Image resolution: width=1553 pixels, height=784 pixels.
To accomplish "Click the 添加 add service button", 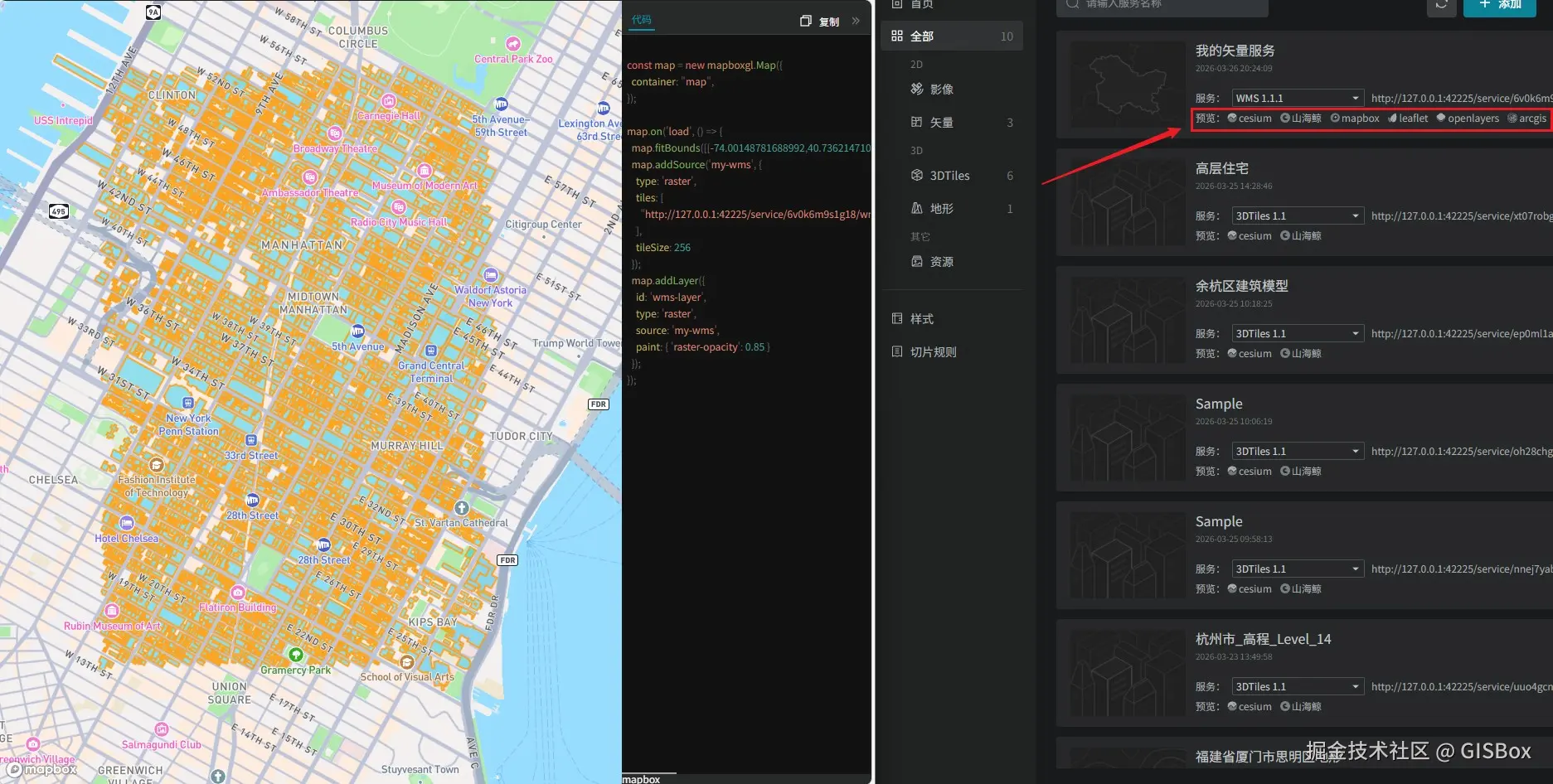I will pos(1500,5).
